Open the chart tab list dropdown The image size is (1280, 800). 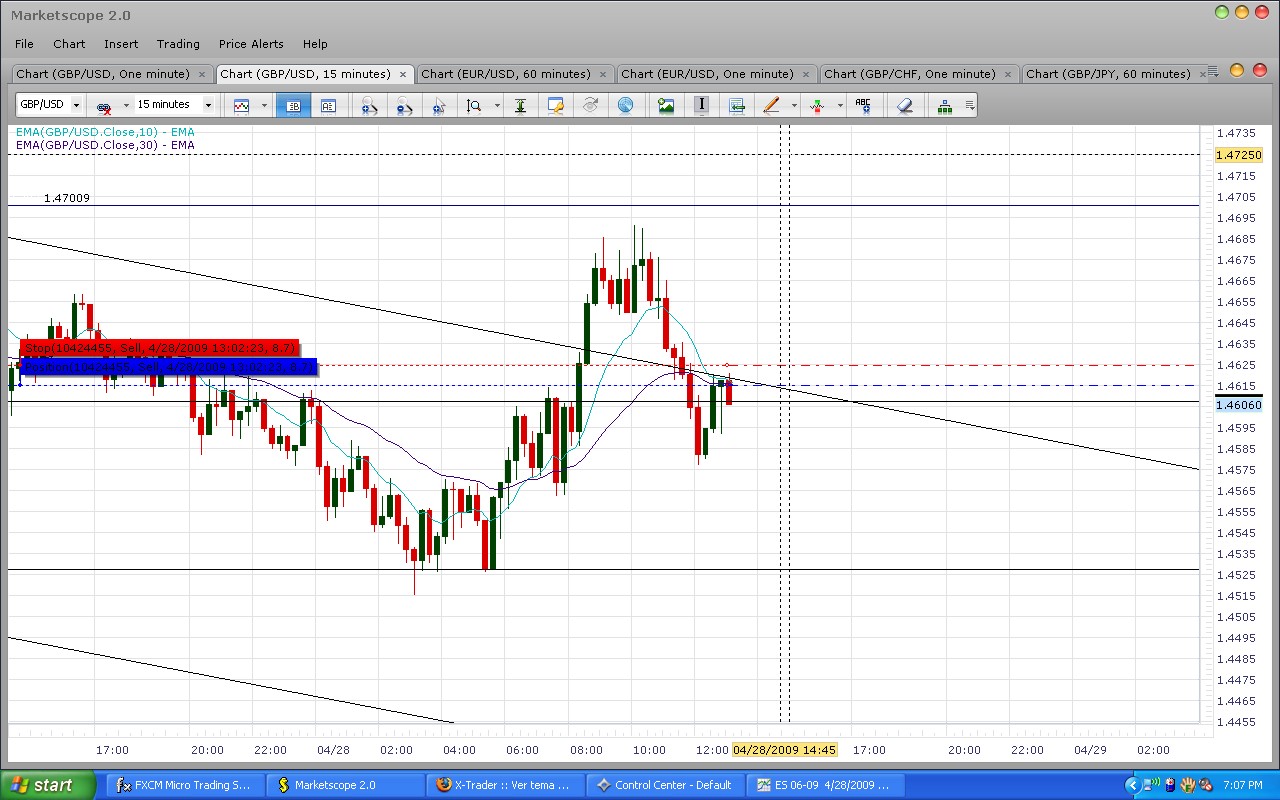pos(1212,72)
